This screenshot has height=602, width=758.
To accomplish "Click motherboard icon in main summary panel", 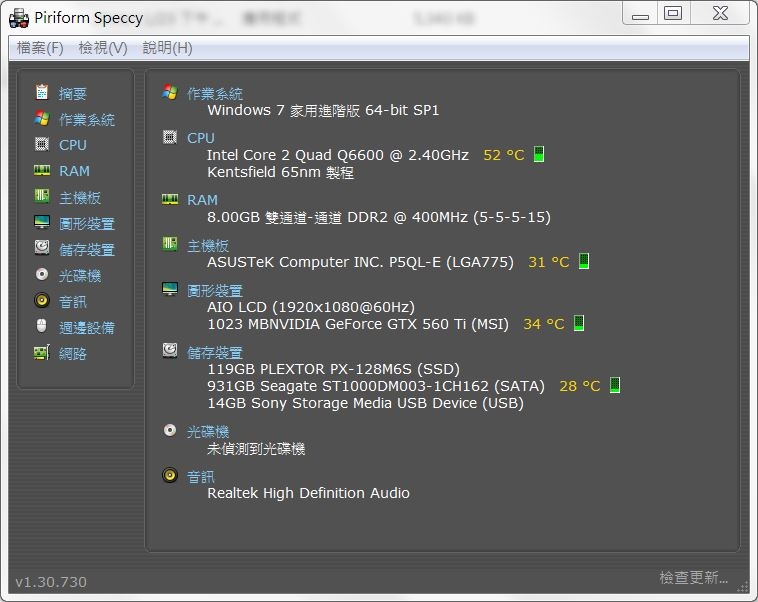I will pyautogui.click(x=170, y=244).
